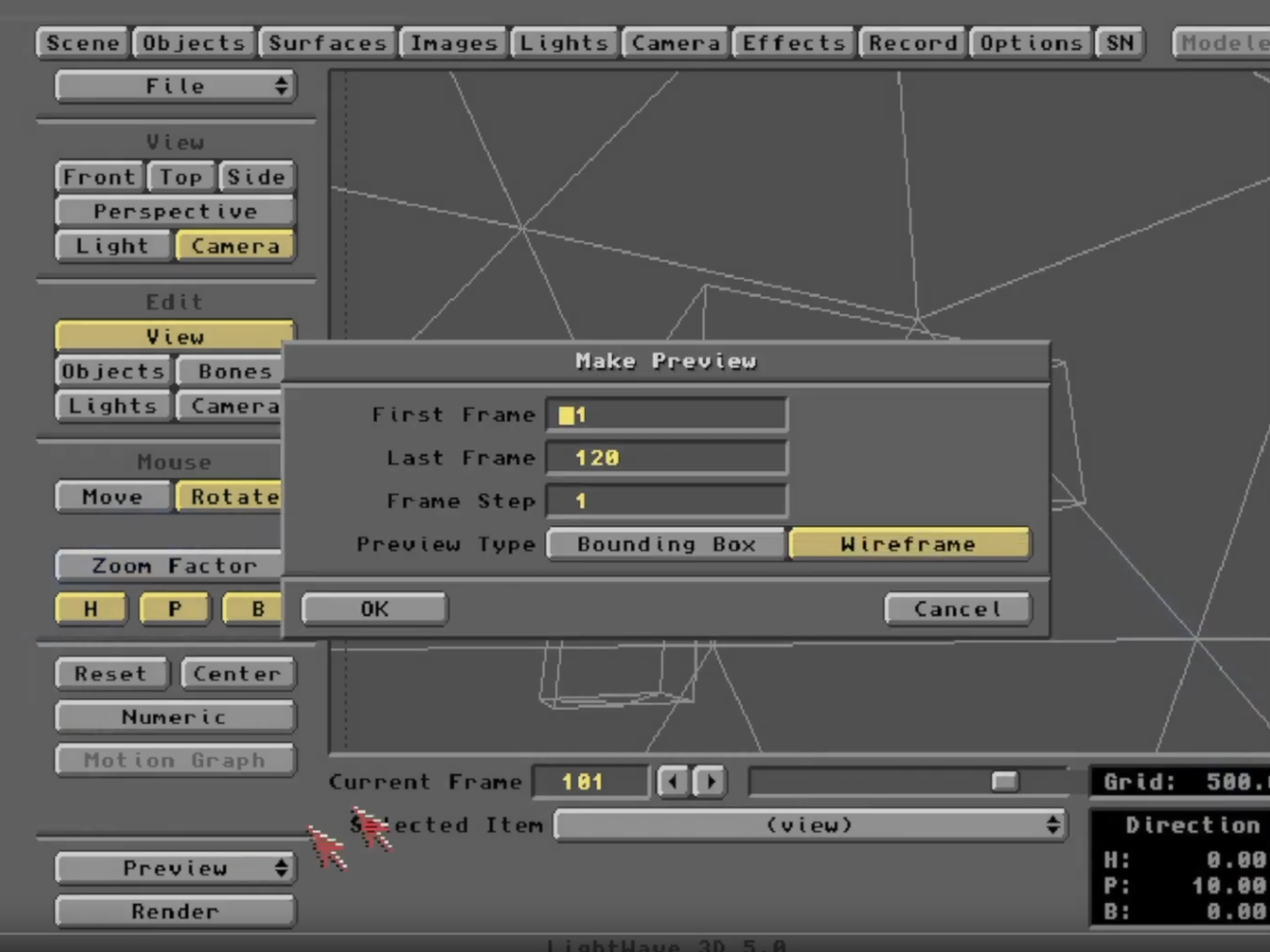
Task: Click the Render button
Action: pos(175,912)
